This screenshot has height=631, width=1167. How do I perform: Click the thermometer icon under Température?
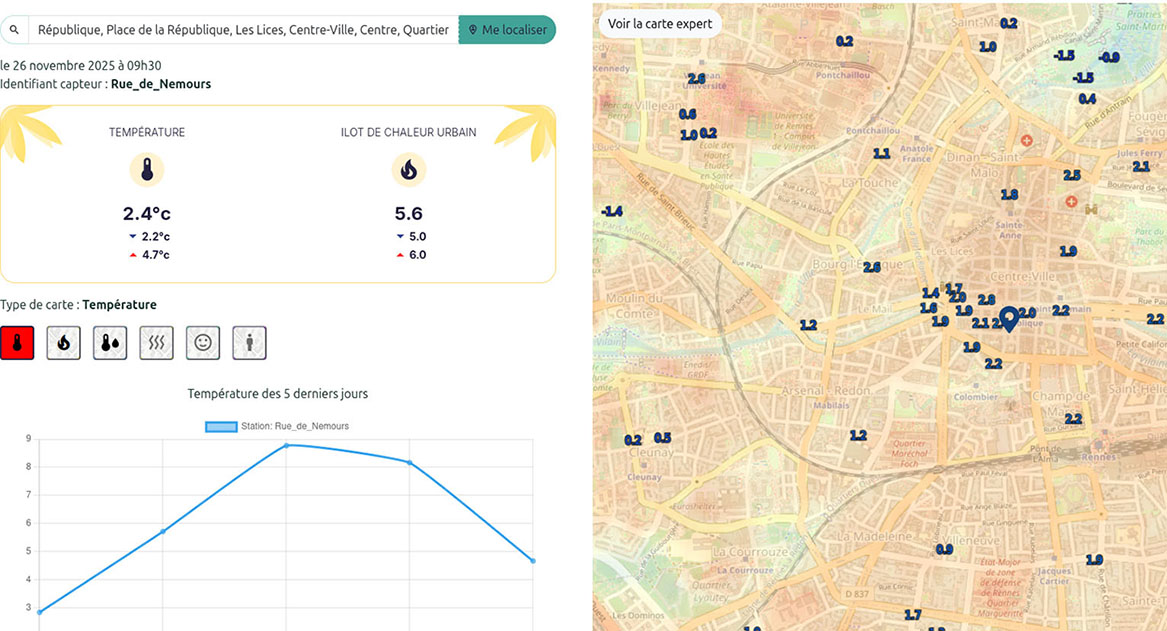(x=147, y=171)
